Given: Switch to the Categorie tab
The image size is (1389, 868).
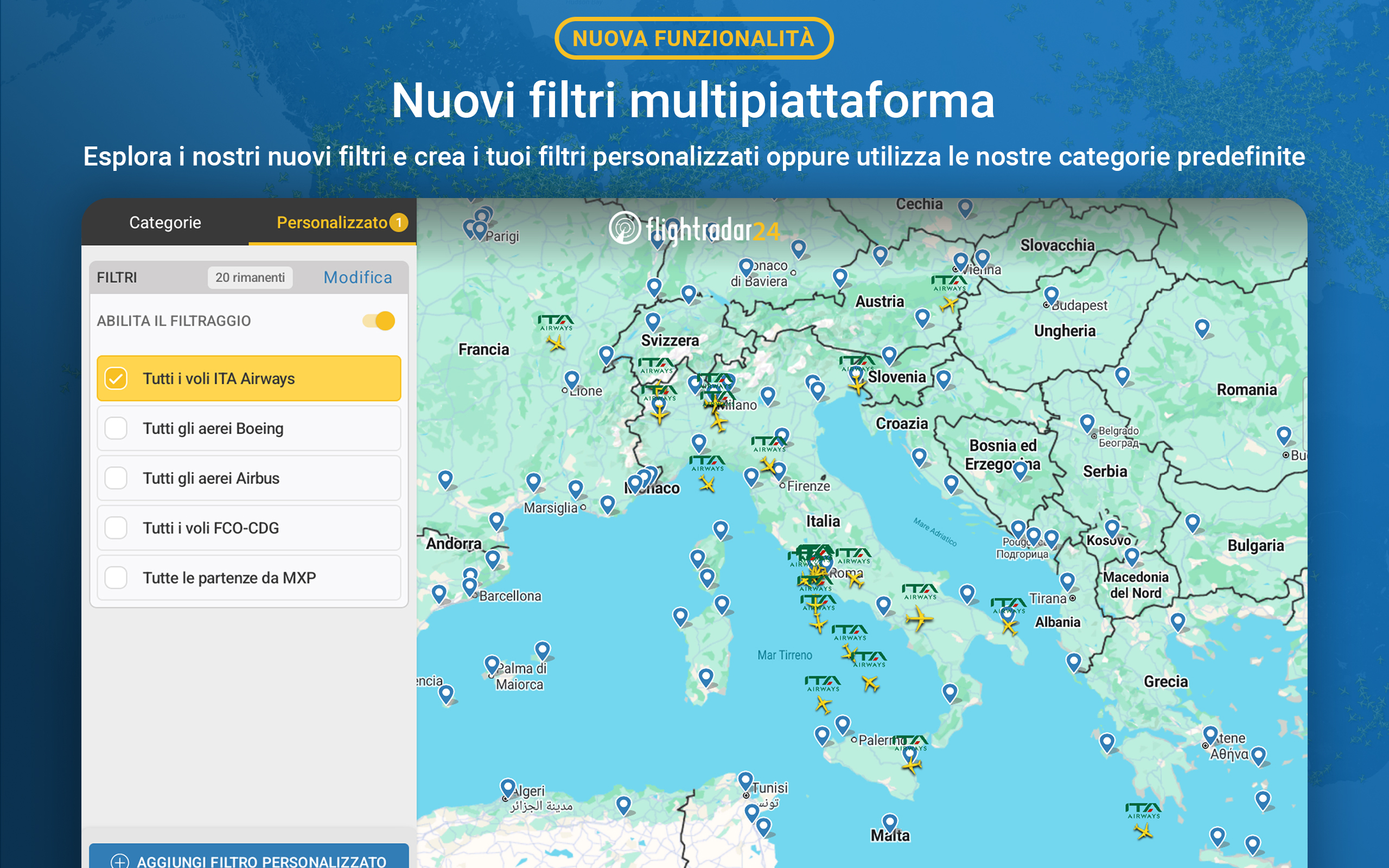Looking at the screenshot, I should [165, 222].
